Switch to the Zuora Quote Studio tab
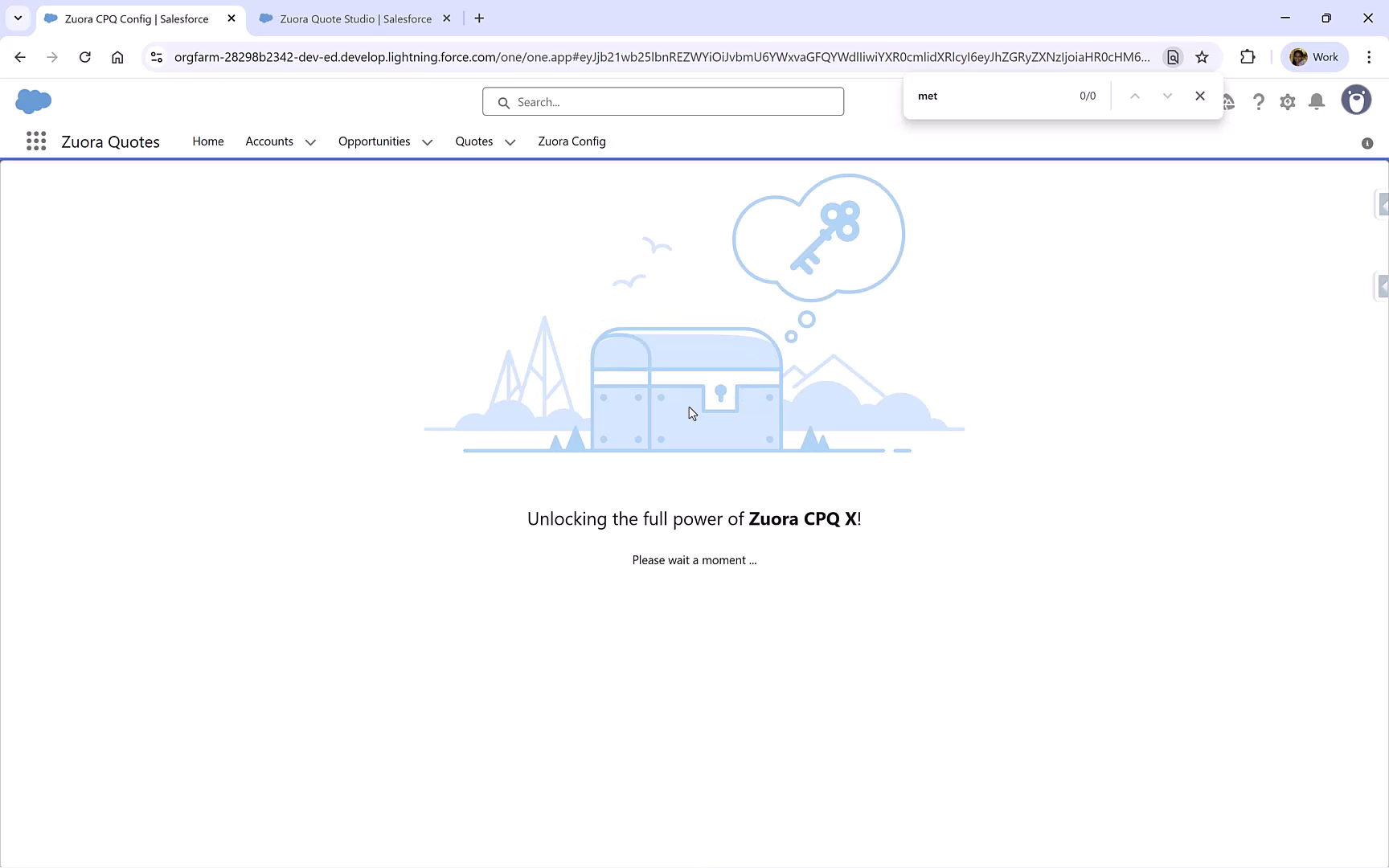This screenshot has width=1389, height=868. (354, 18)
